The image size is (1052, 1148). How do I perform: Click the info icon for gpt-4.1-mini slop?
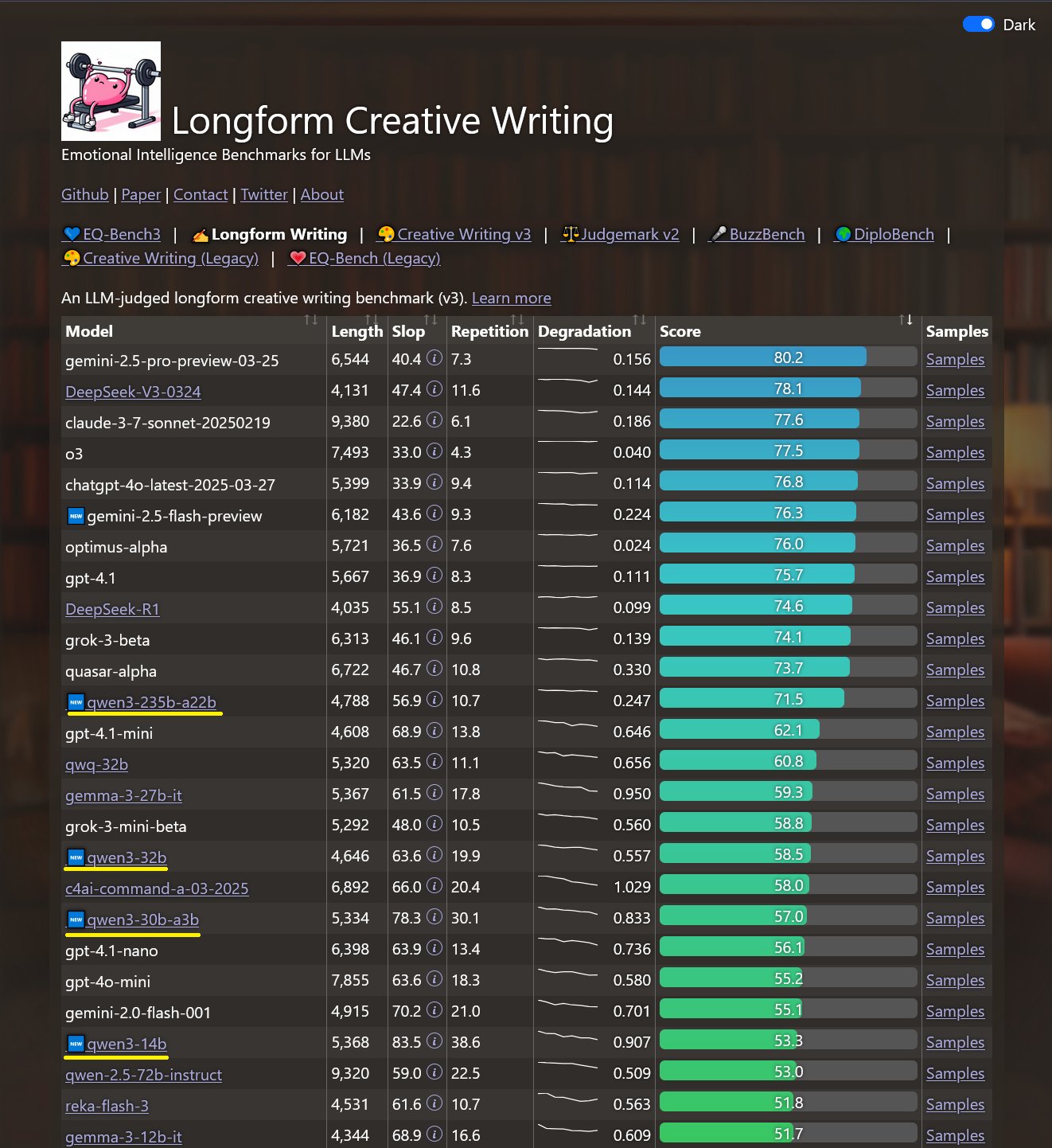click(434, 731)
